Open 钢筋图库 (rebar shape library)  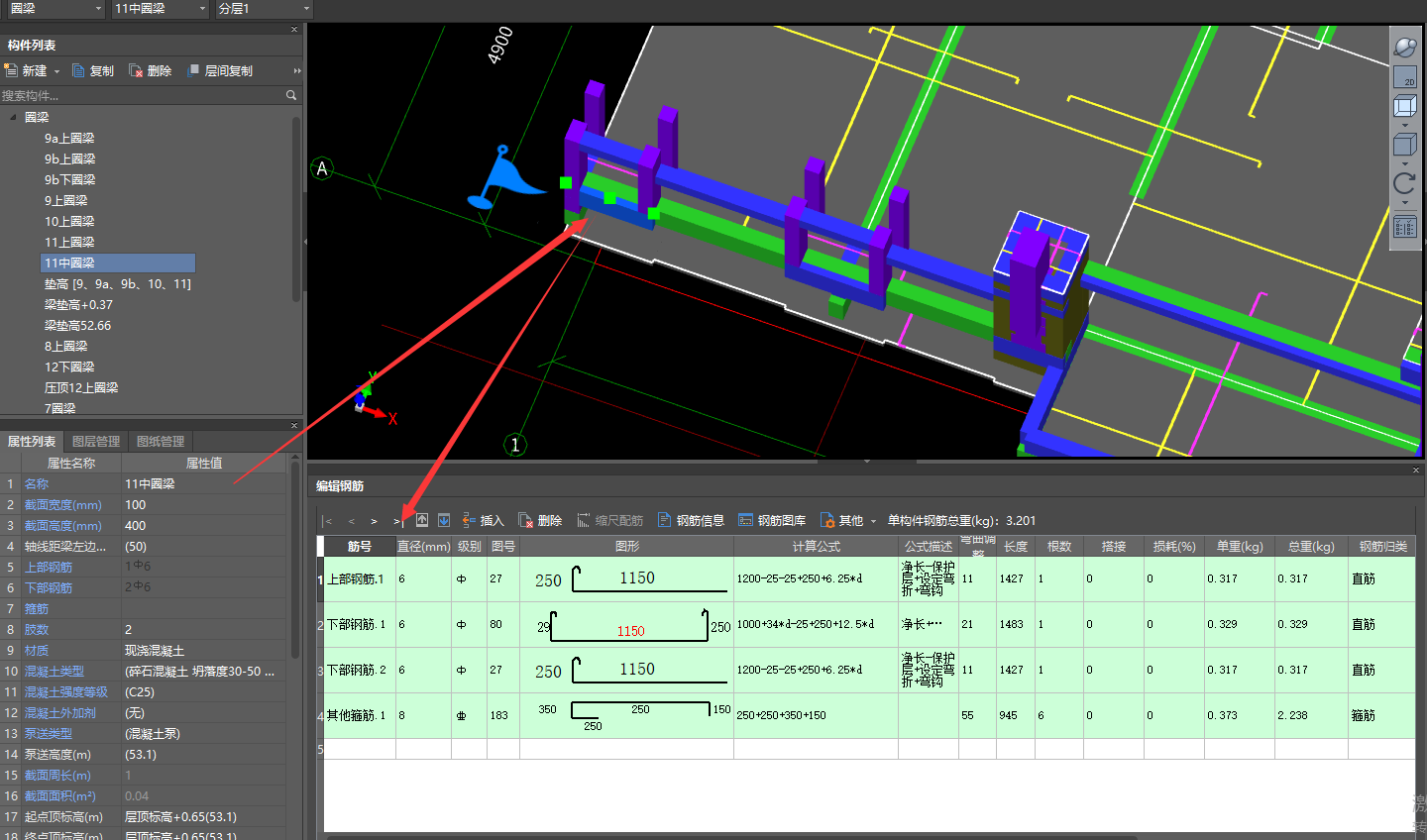click(x=772, y=520)
